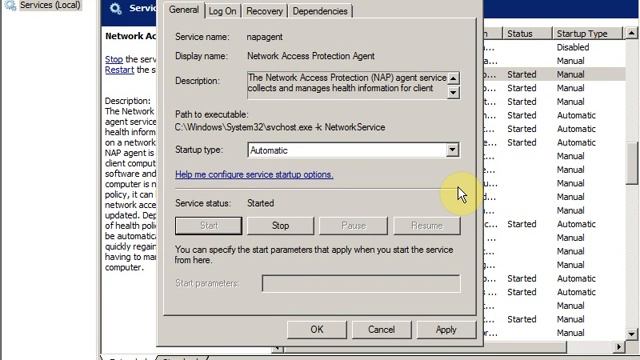The image size is (640, 360).
Task: Click the Network Access Protection Agent display name
Action: coord(311,56)
